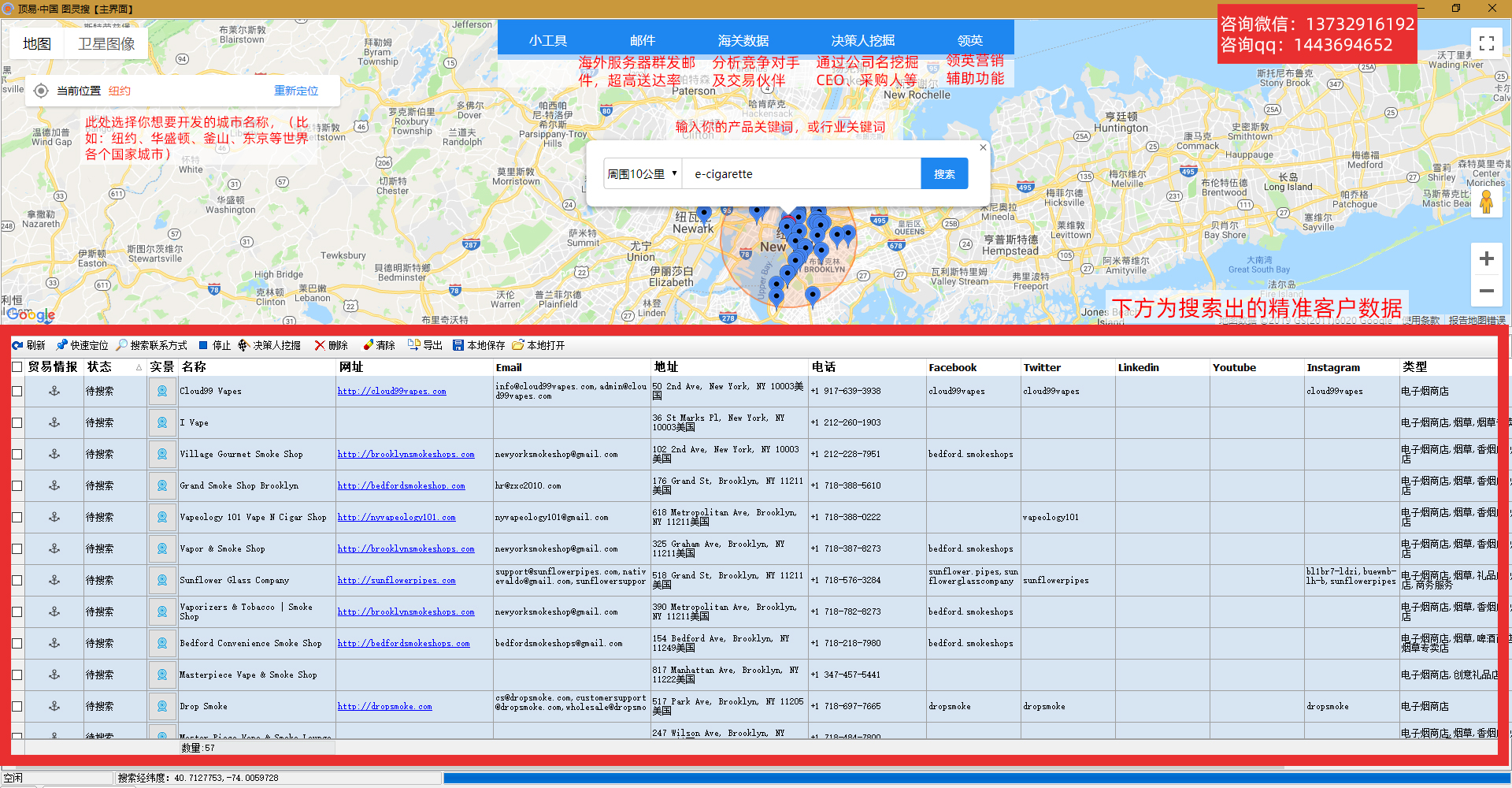Check the Drop Smoke row checkbox

click(17, 706)
